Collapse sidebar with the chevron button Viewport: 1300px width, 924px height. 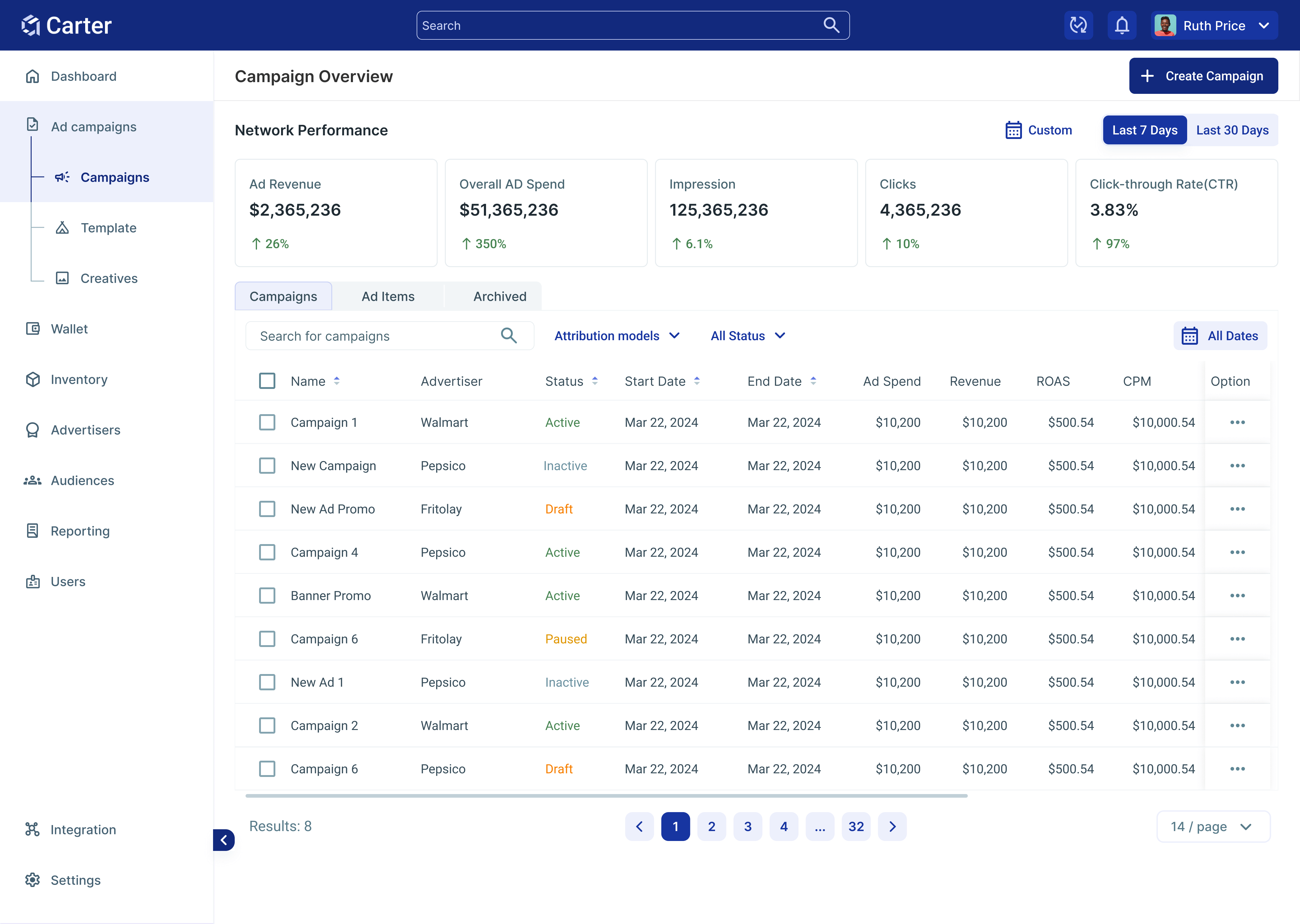coord(224,840)
